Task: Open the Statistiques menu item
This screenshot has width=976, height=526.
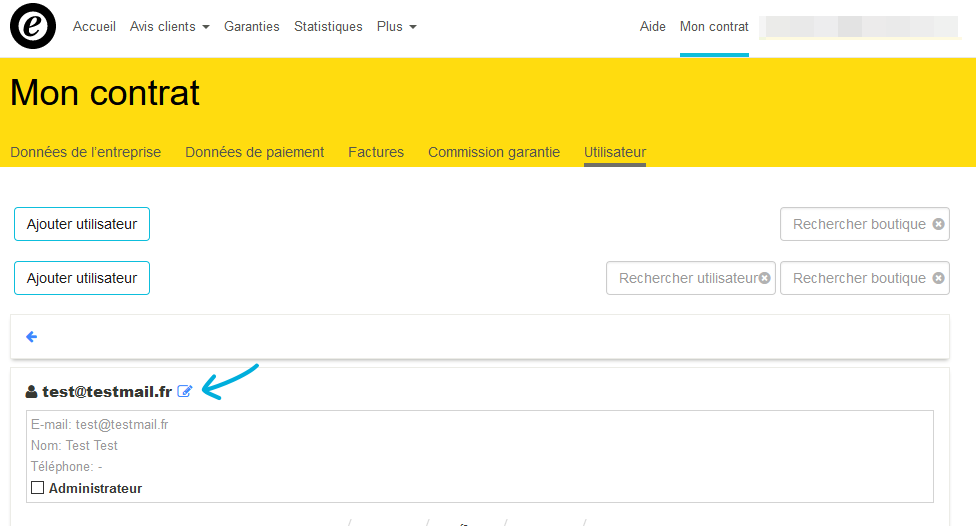Action: (x=328, y=27)
